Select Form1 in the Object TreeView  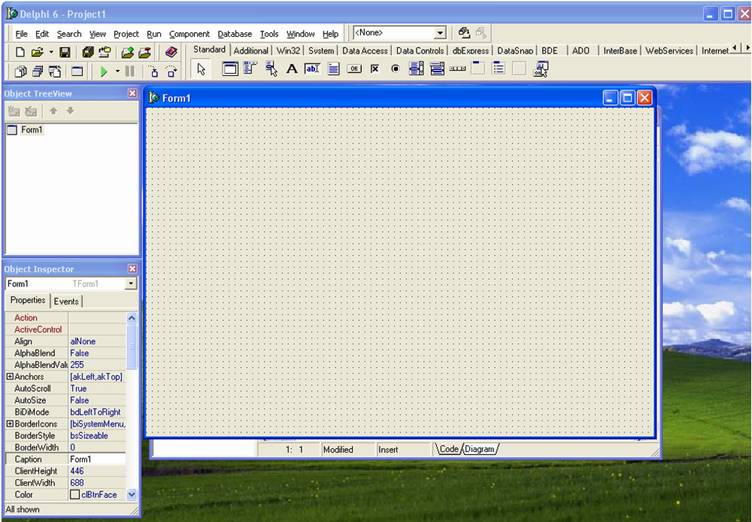pyautogui.click(x=31, y=130)
